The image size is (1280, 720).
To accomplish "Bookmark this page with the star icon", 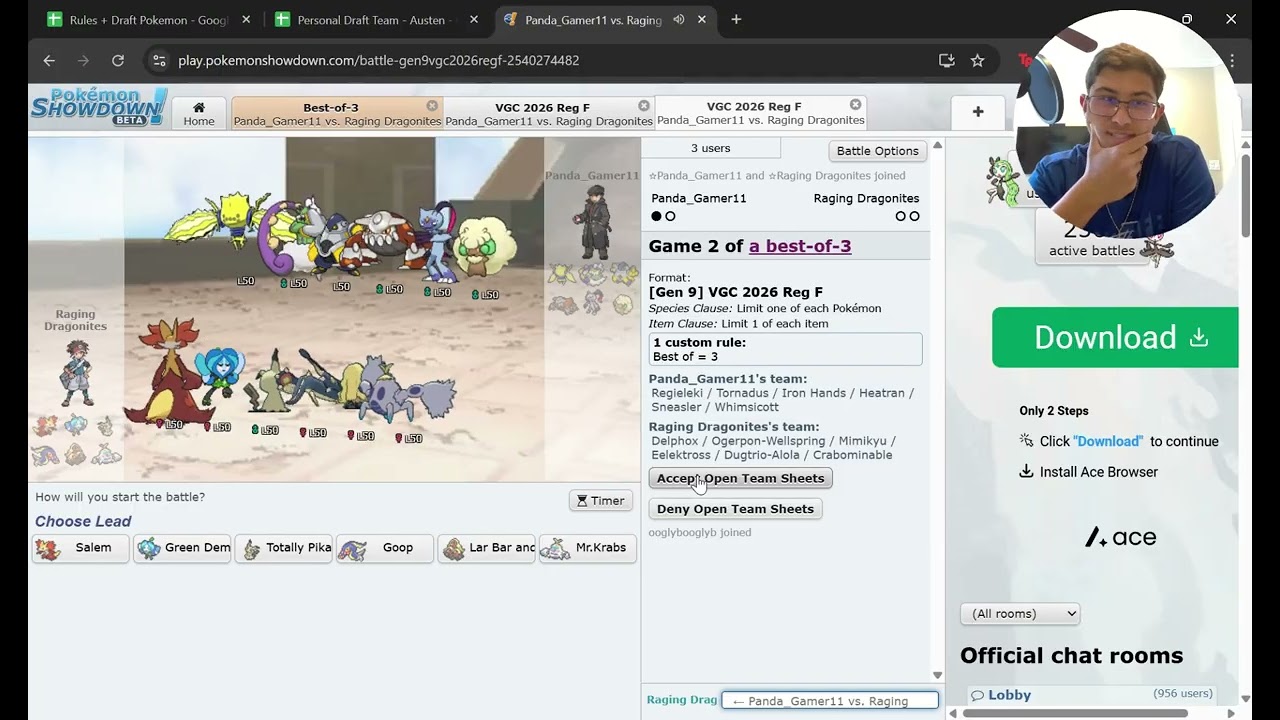I will 977,60.
